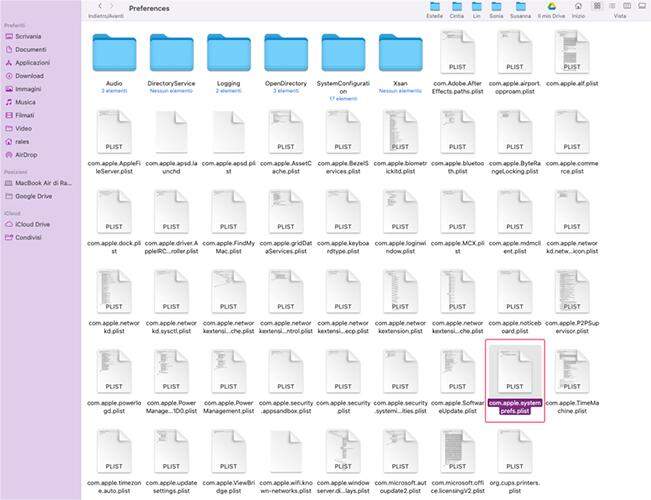Viewport: 651px width, 500px height.
Task: Select MacBook Air di Ra... in sidebar
Action: pyautogui.click(x=40, y=183)
